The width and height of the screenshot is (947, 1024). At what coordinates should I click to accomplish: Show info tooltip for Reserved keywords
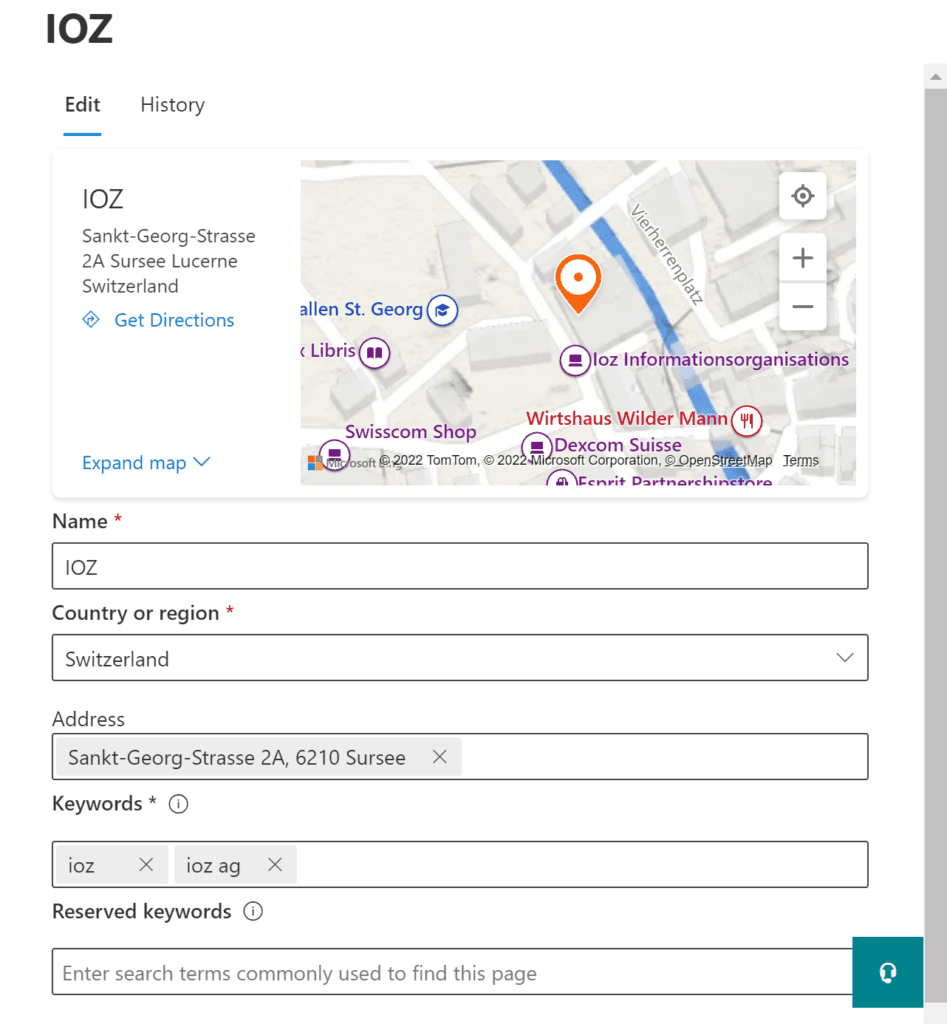(253, 911)
